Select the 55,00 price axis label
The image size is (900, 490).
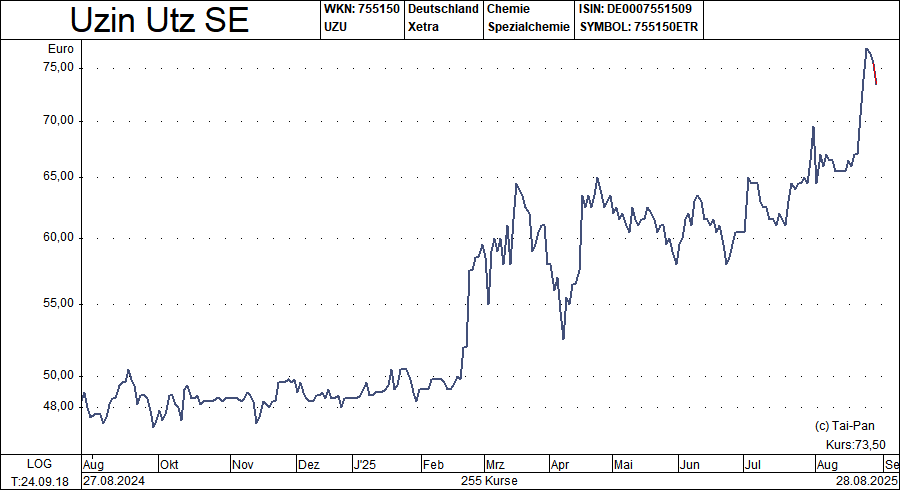(59, 304)
